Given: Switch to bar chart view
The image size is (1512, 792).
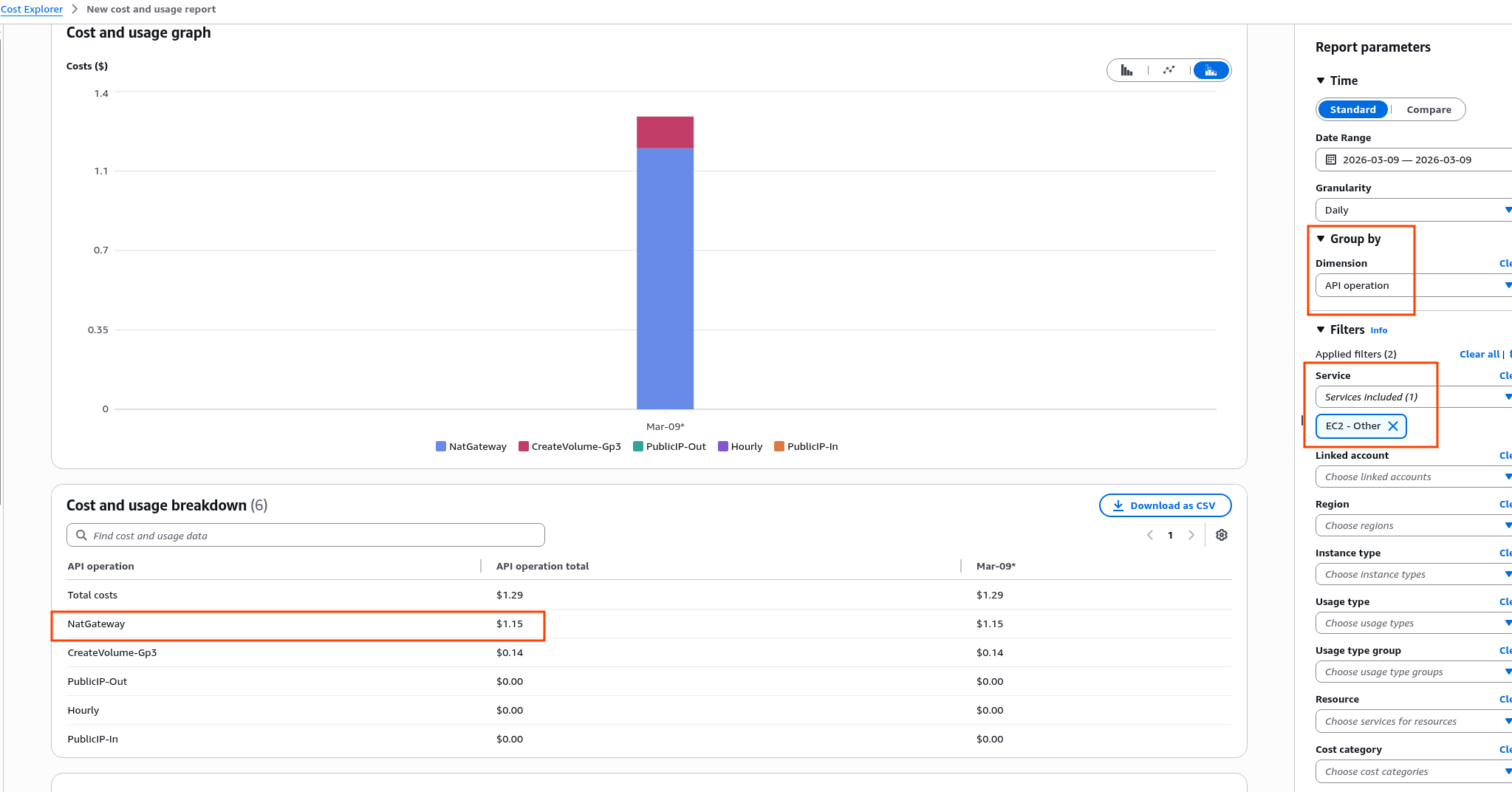Looking at the screenshot, I should (x=1126, y=70).
